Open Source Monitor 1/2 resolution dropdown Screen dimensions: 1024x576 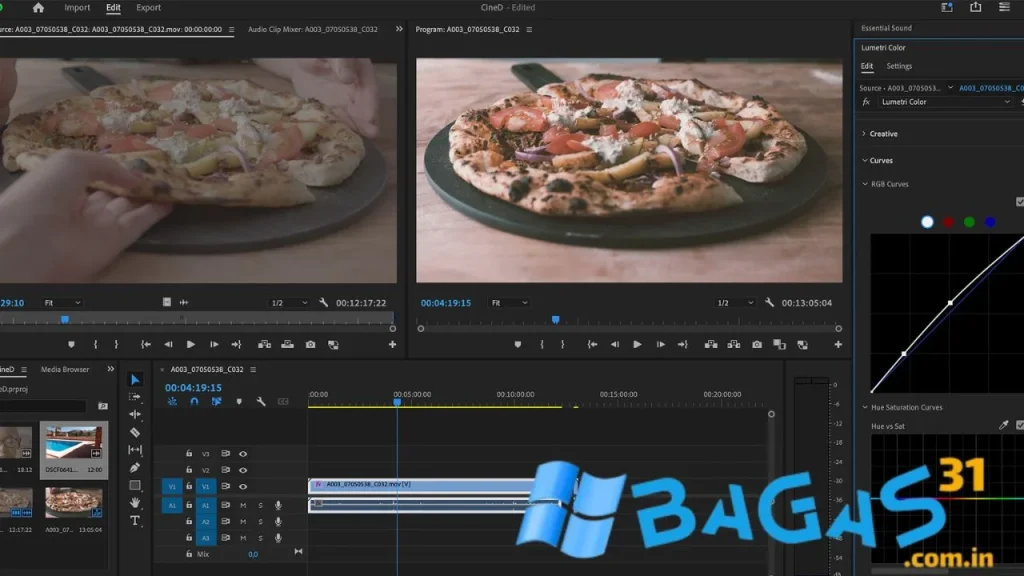click(289, 302)
